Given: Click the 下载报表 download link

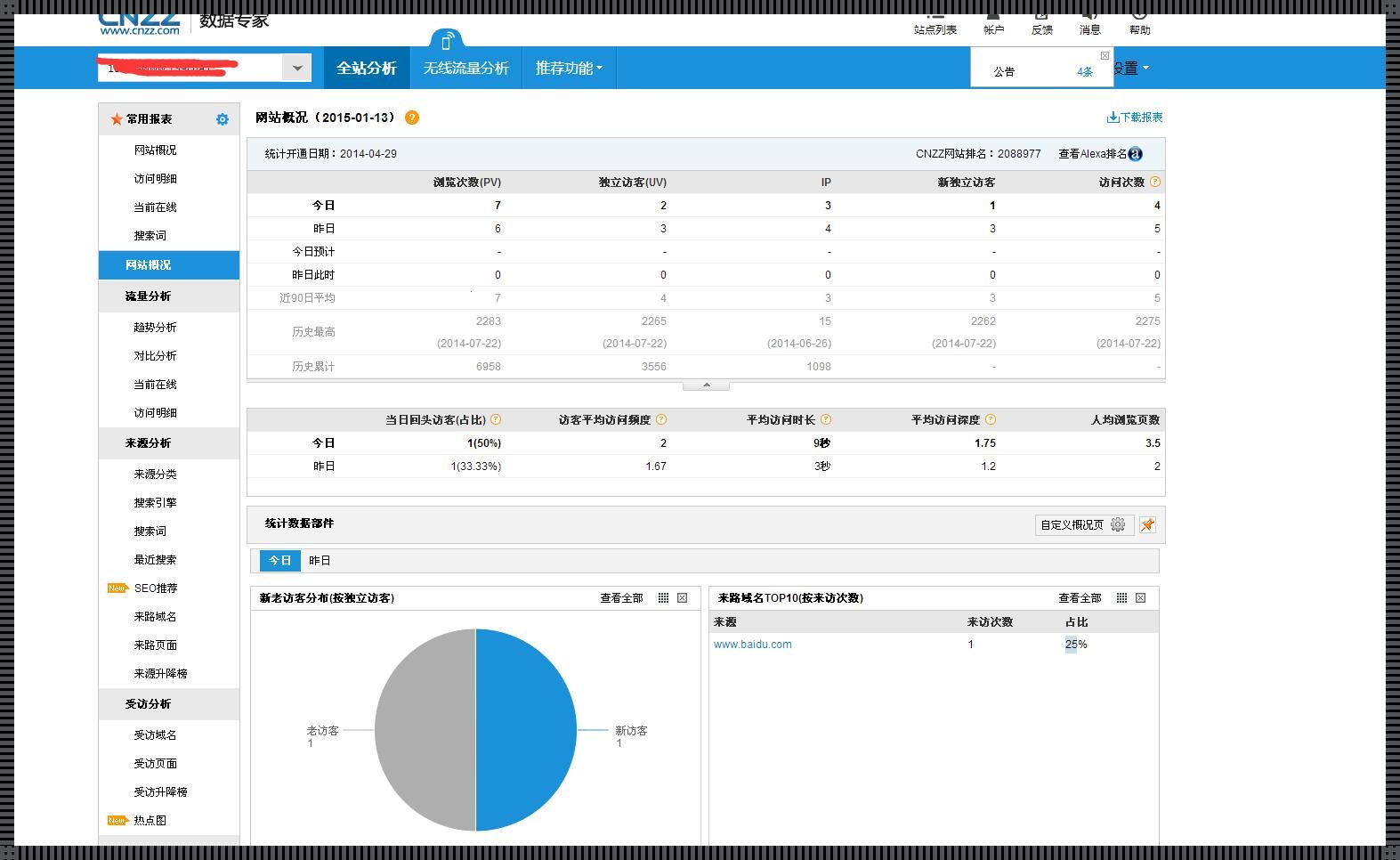Looking at the screenshot, I should coord(1135,118).
